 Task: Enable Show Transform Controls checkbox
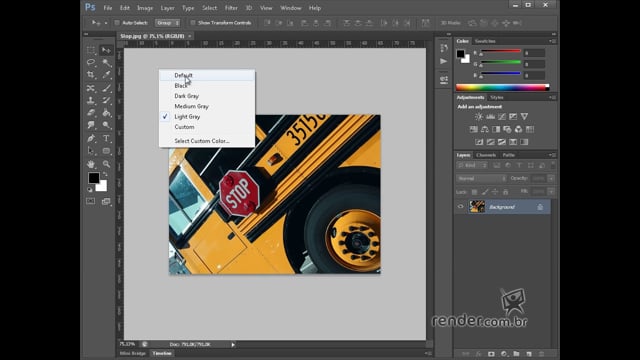click(193, 23)
